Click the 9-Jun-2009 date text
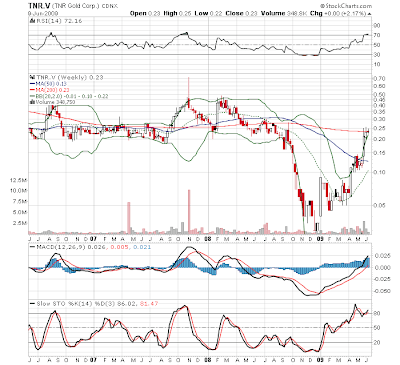The width and height of the screenshot is (400, 365). click(x=43, y=13)
